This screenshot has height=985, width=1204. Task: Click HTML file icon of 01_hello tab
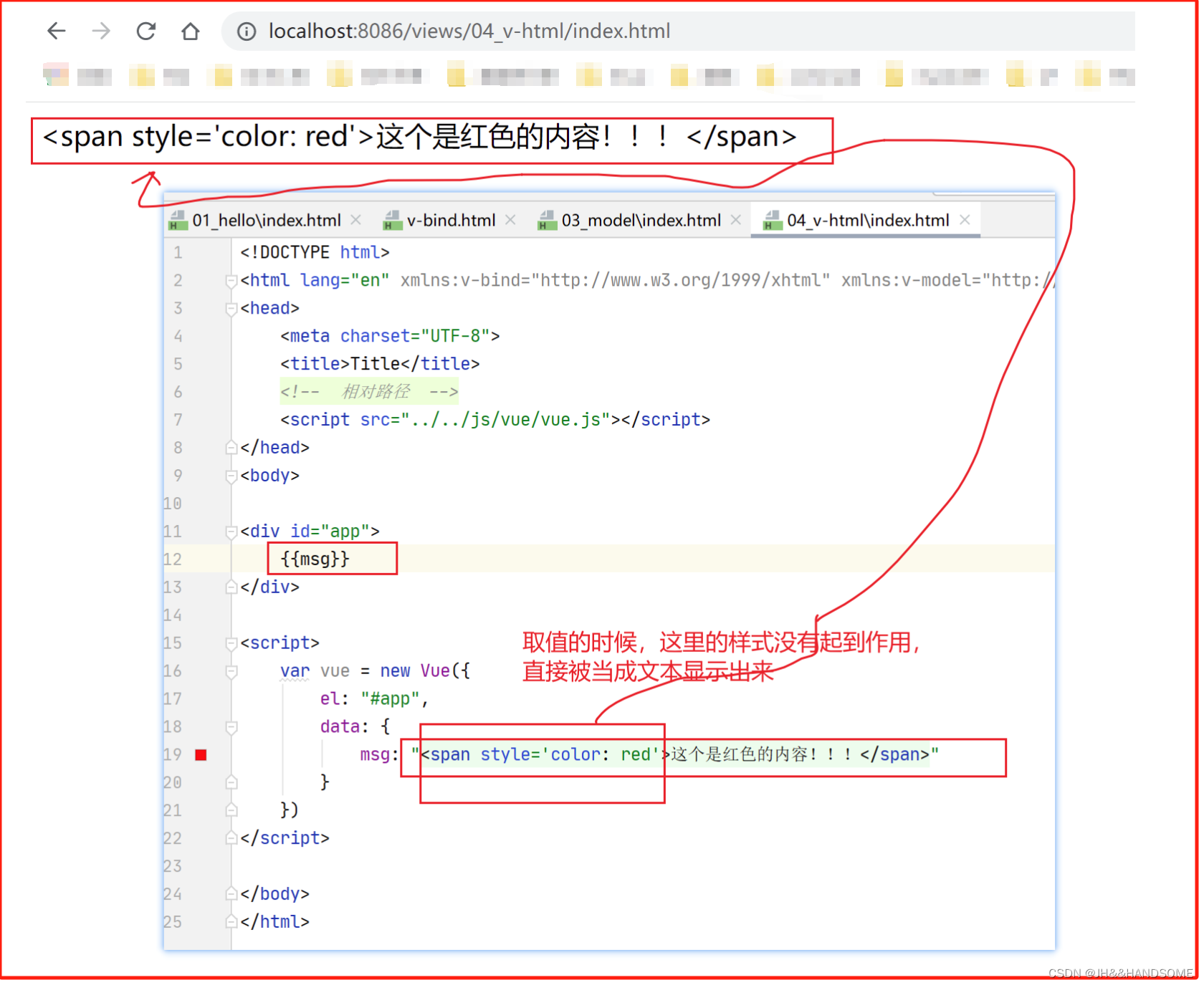[177, 221]
